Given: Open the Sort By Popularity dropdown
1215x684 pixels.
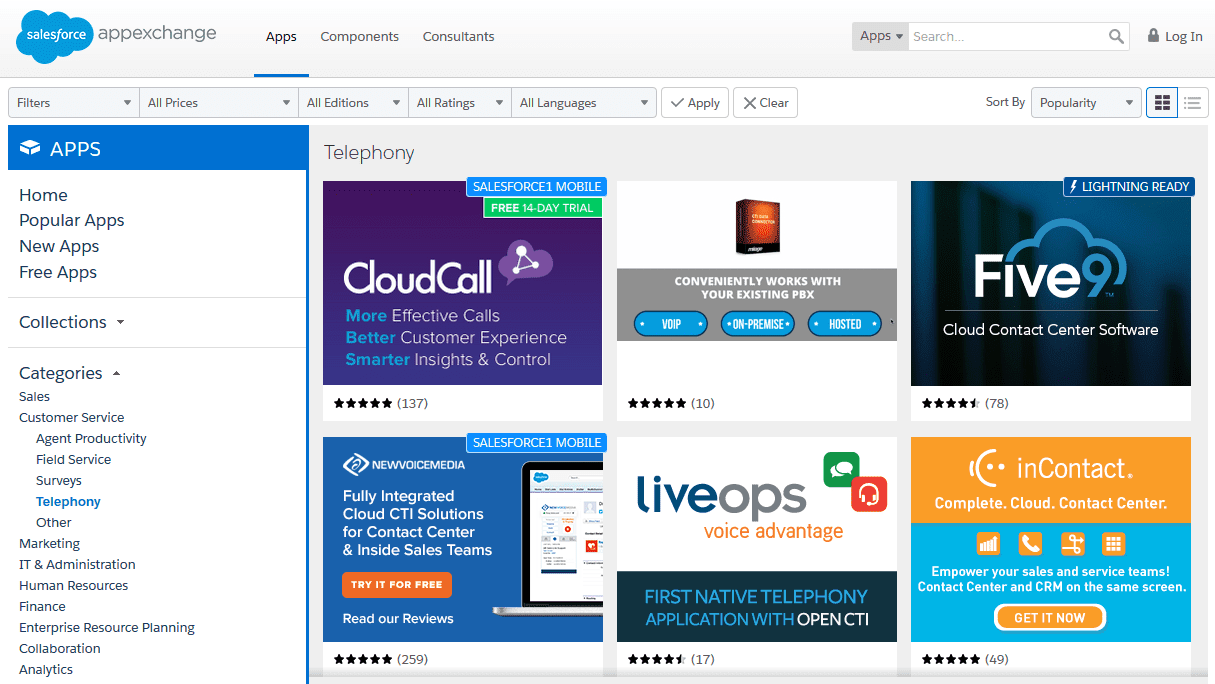Looking at the screenshot, I should pyautogui.click(x=1086, y=102).
